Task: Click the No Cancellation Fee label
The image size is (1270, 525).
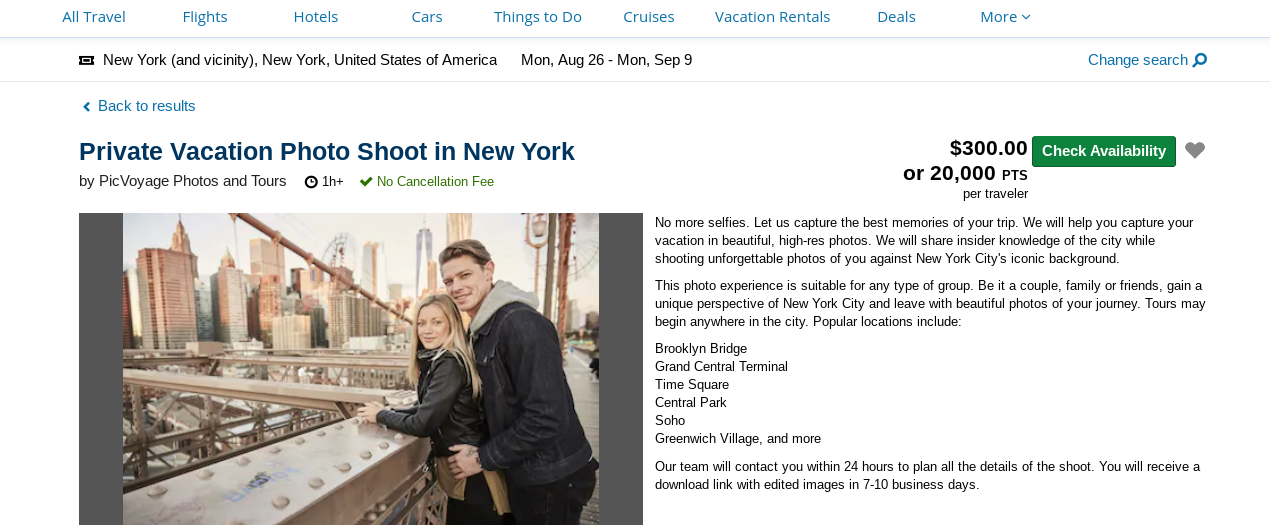Action: pos(435,182)
